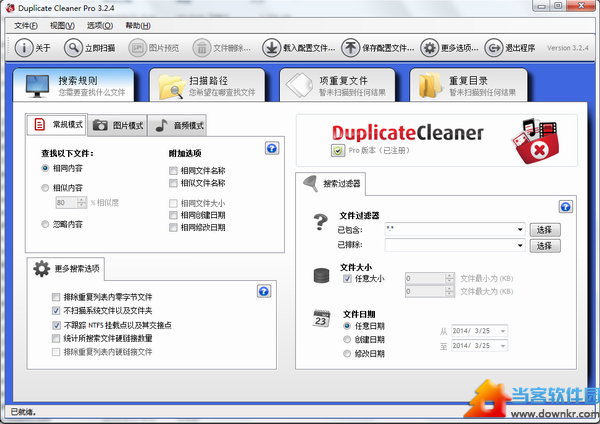Start scanning with the 立即扫描 icon
This screenshot has width=600, height=424.
(x=73, y=48)
